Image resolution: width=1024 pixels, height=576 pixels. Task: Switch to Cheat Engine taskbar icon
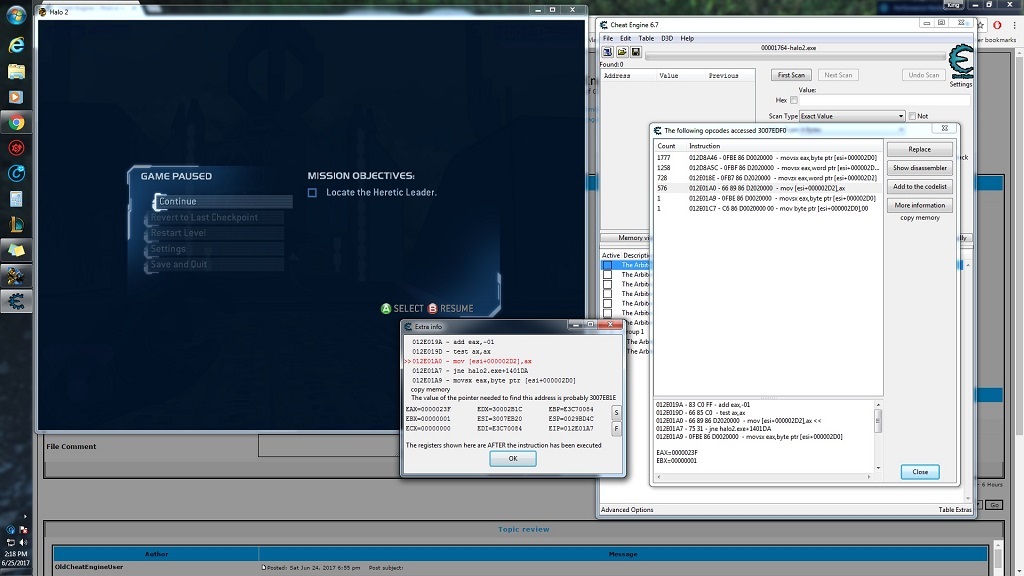click(16, 301)
